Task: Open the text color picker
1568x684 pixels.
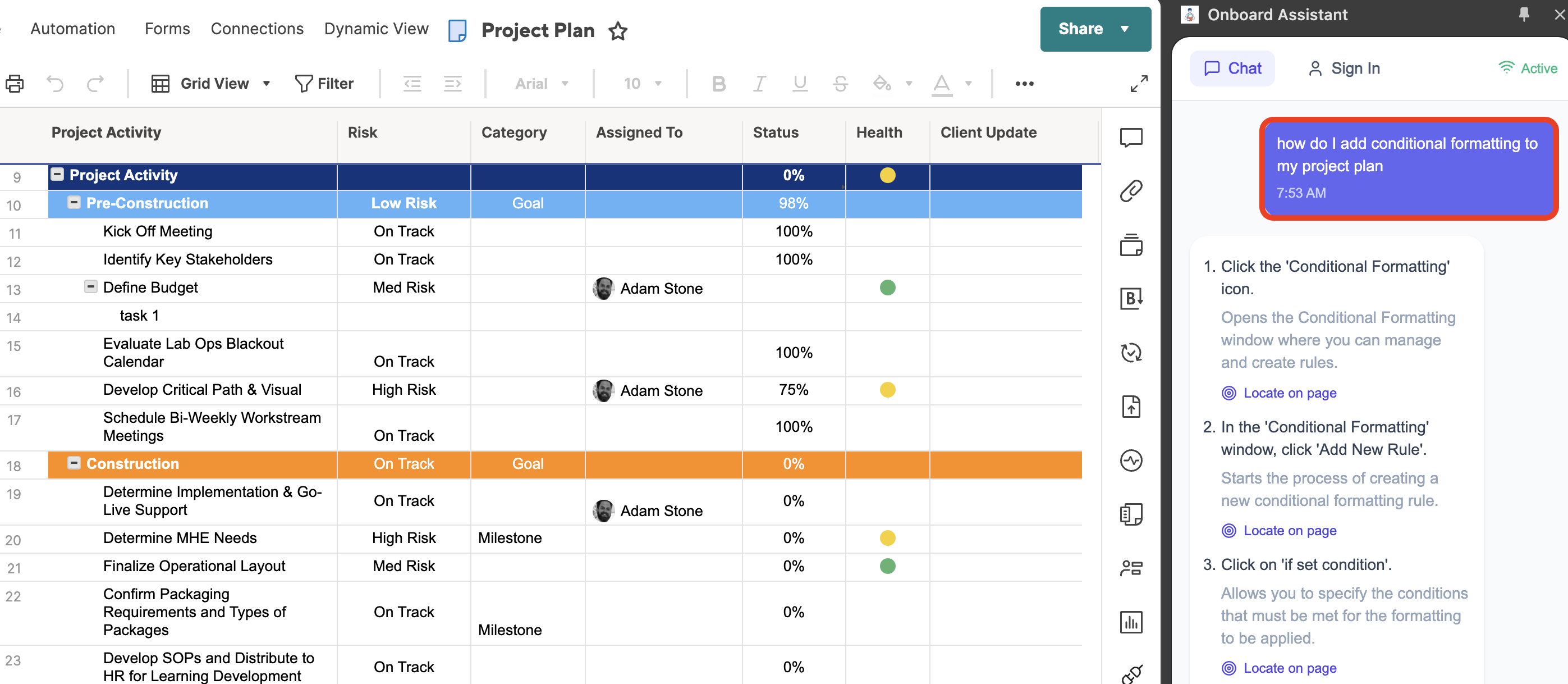Action: click(941, 84)
